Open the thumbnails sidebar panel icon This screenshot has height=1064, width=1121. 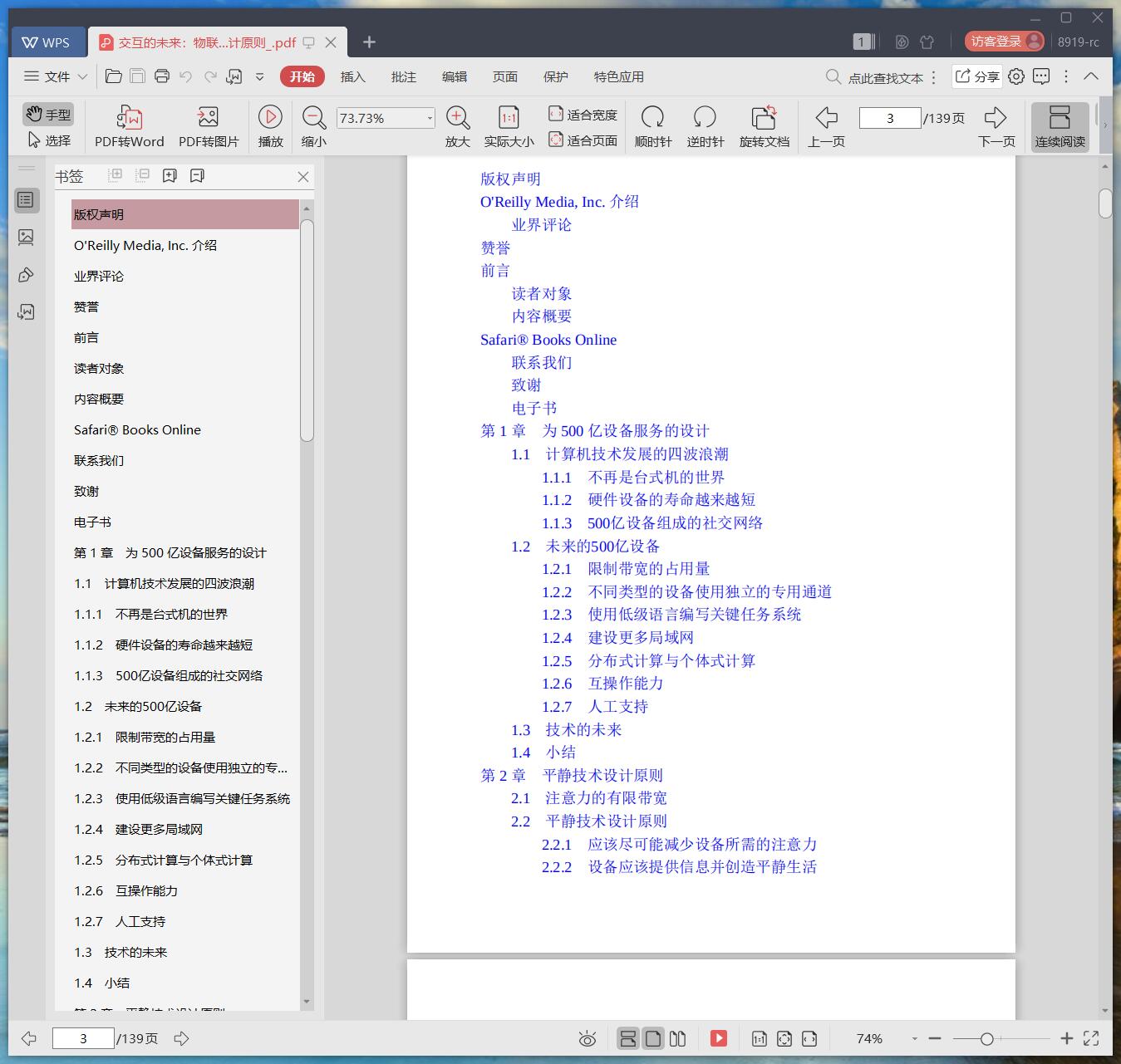27,238
